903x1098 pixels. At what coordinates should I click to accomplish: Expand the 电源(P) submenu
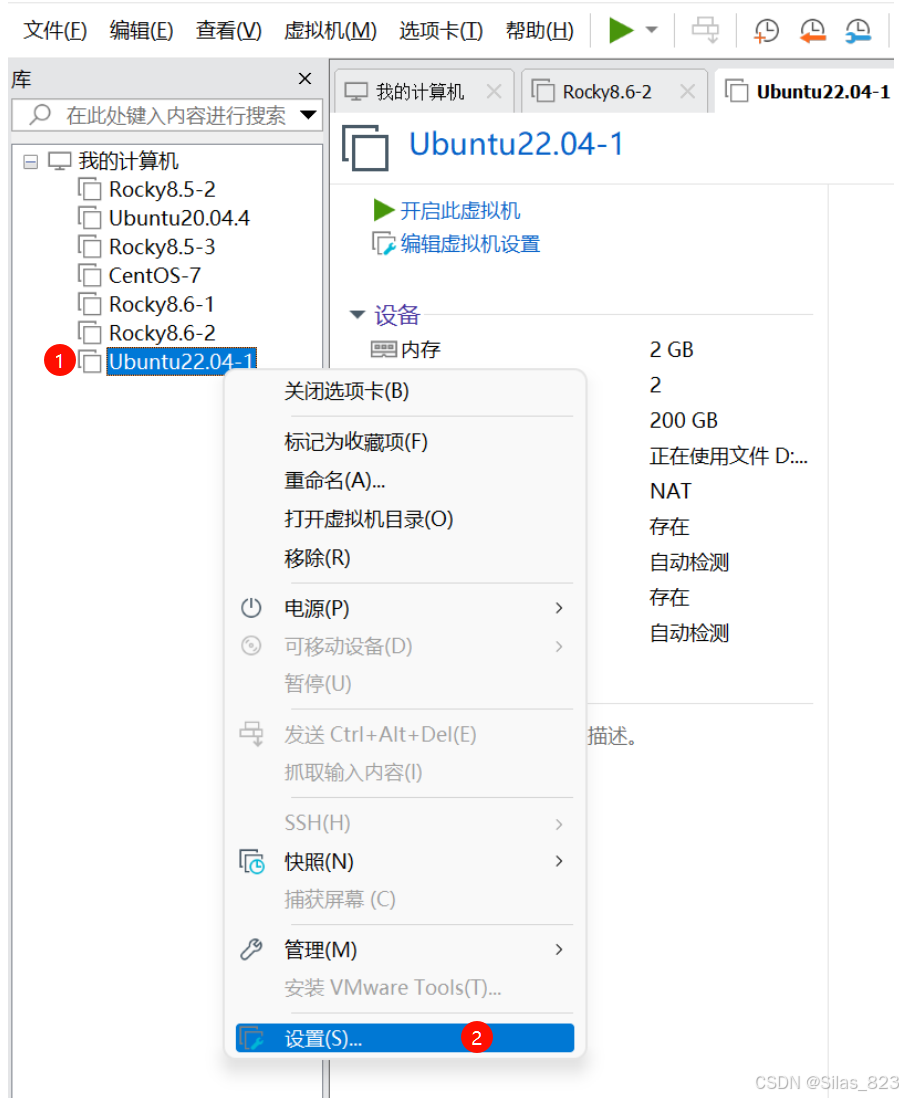405,609
